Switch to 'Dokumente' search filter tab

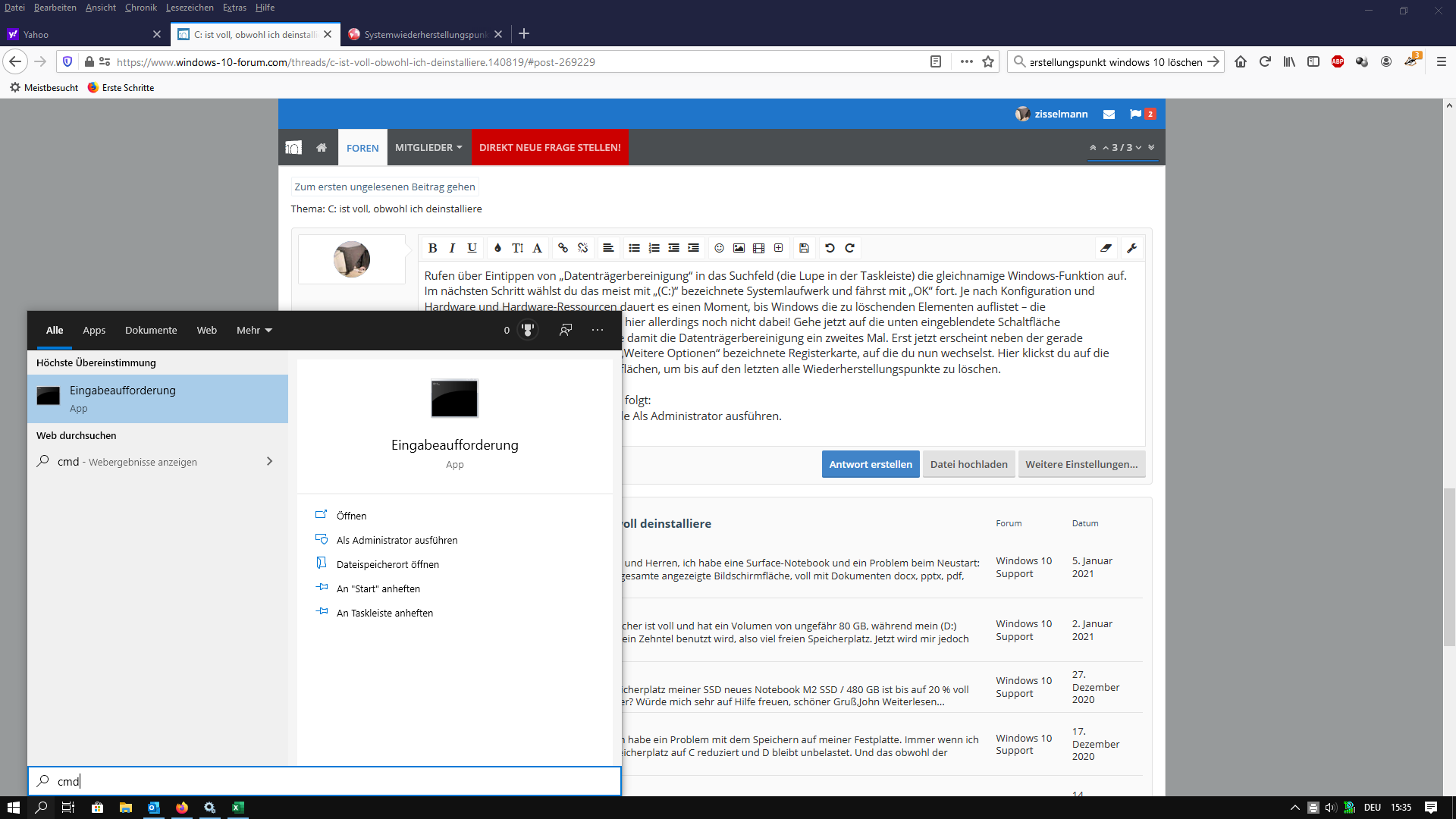click(150, 330)
